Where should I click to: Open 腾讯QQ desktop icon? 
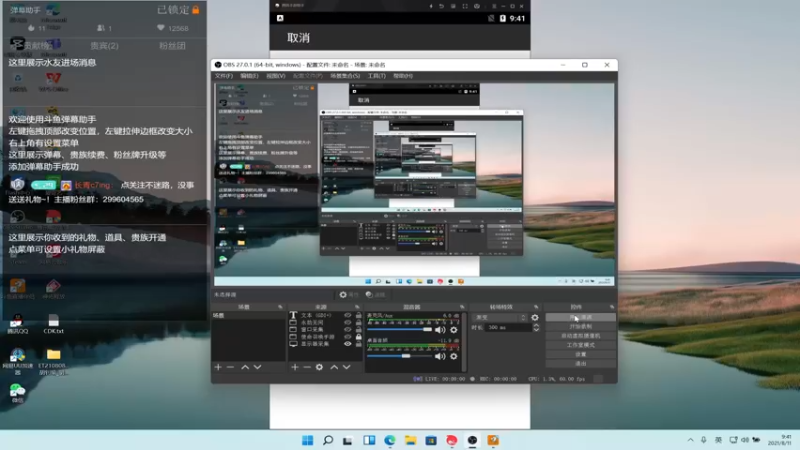pyautogui.click(x=17, y=324)
